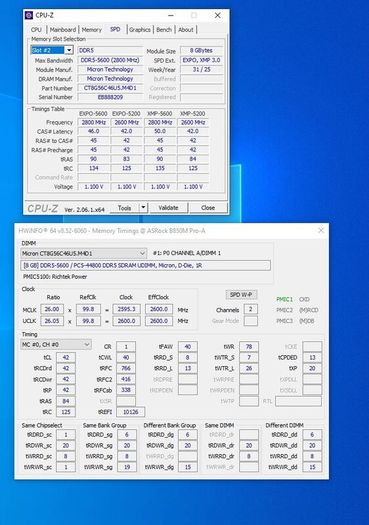Click the SPD W-P button in HWiNFO
The height and width of the screenshot is (525, 369).
(x=241, y=295)
